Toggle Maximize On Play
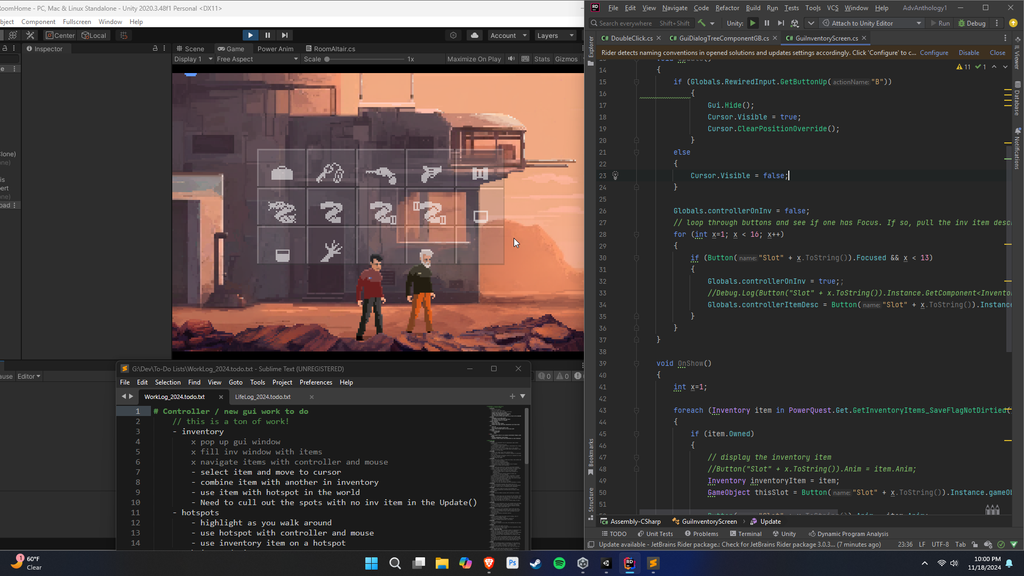 [474, 59]
